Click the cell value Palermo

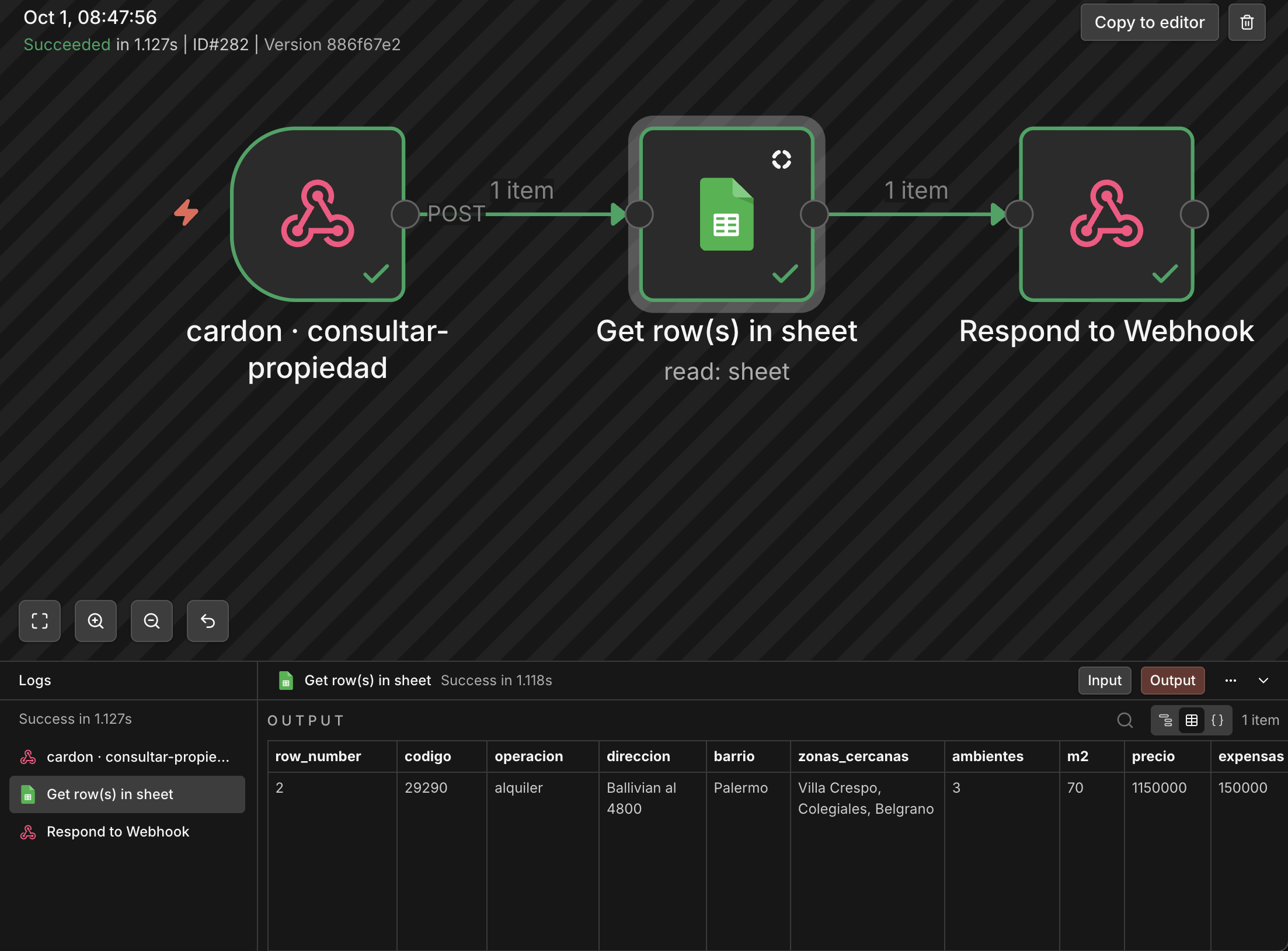(740, 788)
